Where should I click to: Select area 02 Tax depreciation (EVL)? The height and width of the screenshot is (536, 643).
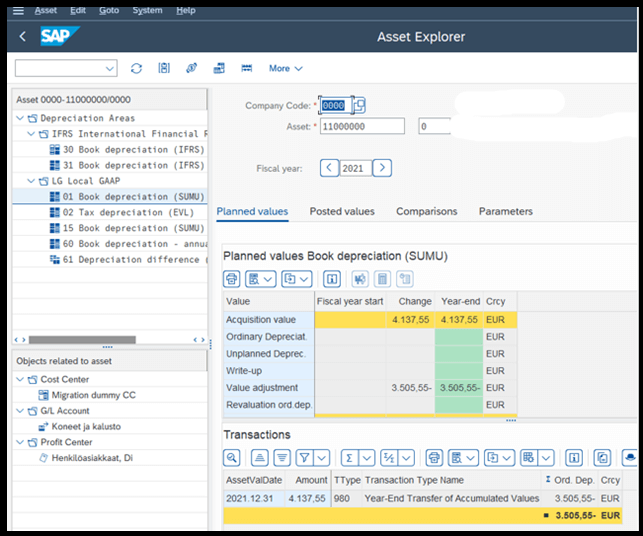(122, 212)
